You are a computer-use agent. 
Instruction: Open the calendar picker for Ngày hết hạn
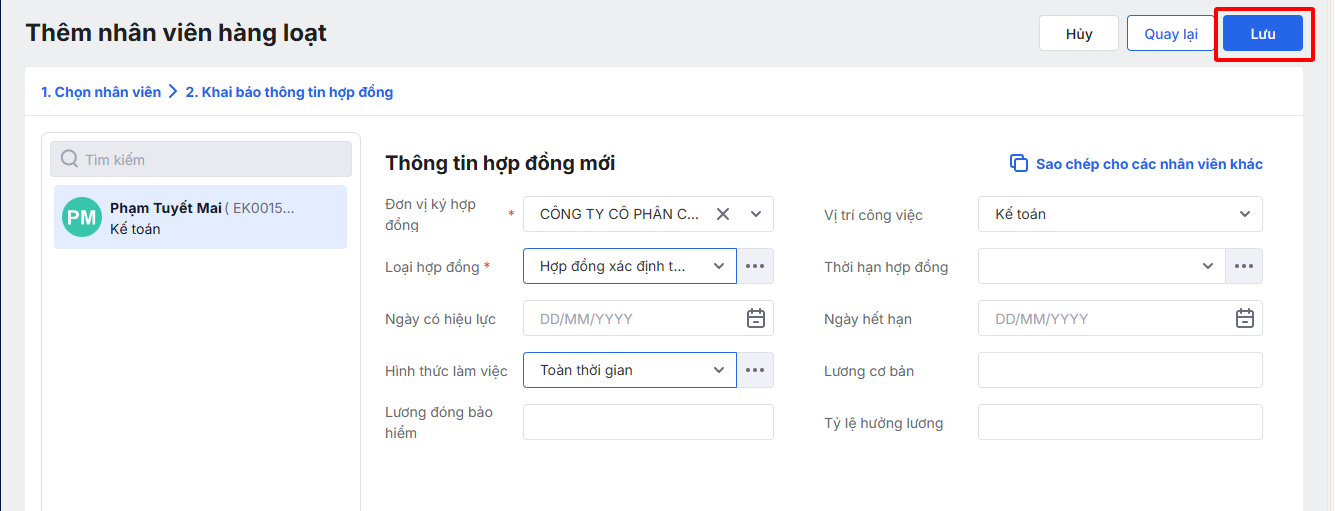(1244, 318)
